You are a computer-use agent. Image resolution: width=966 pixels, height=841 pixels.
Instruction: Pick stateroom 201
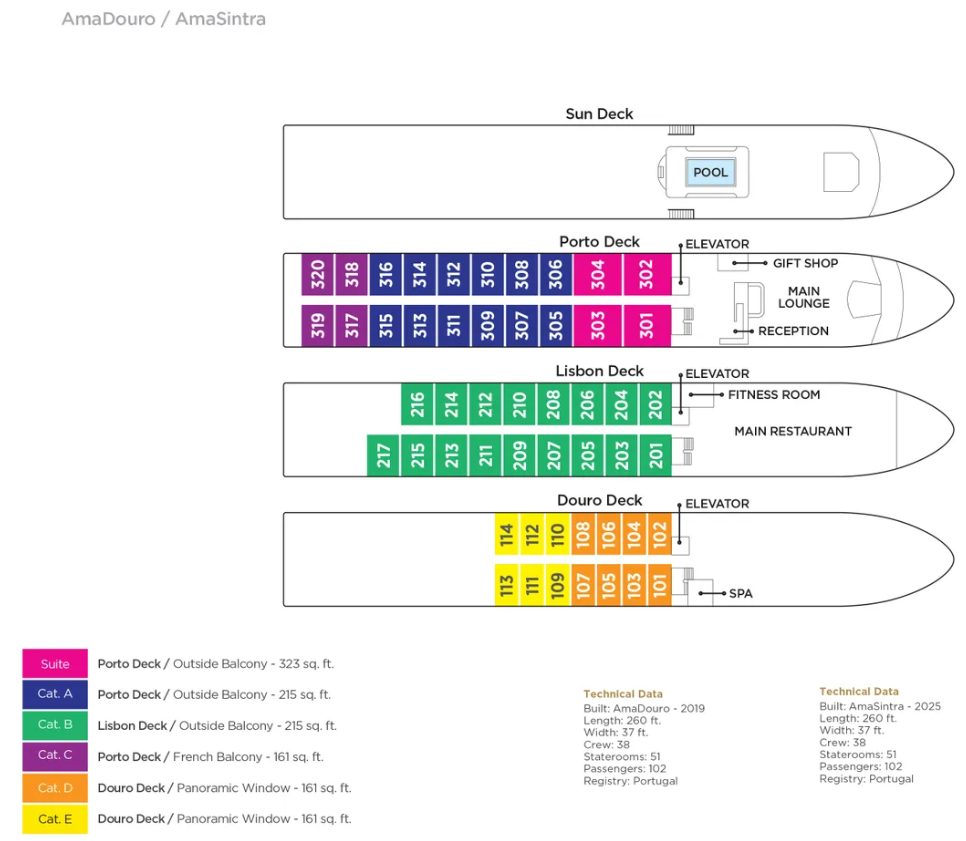[x=656, y=455]
